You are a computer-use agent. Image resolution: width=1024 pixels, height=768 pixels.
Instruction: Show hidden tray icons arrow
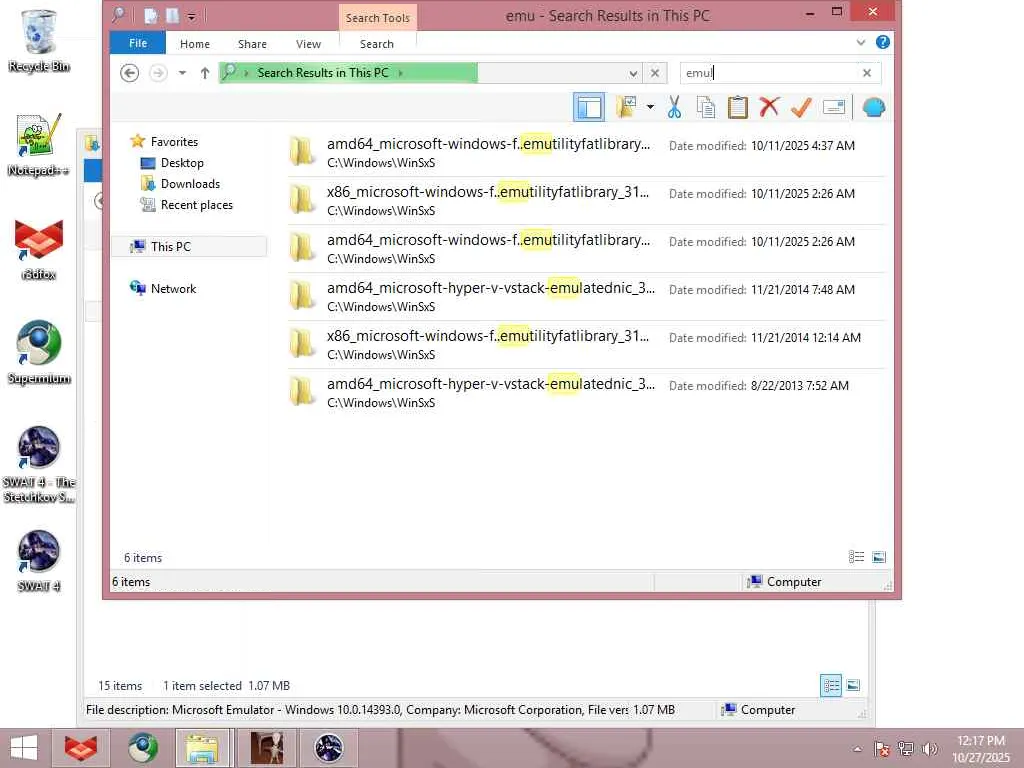pos(857,749)
